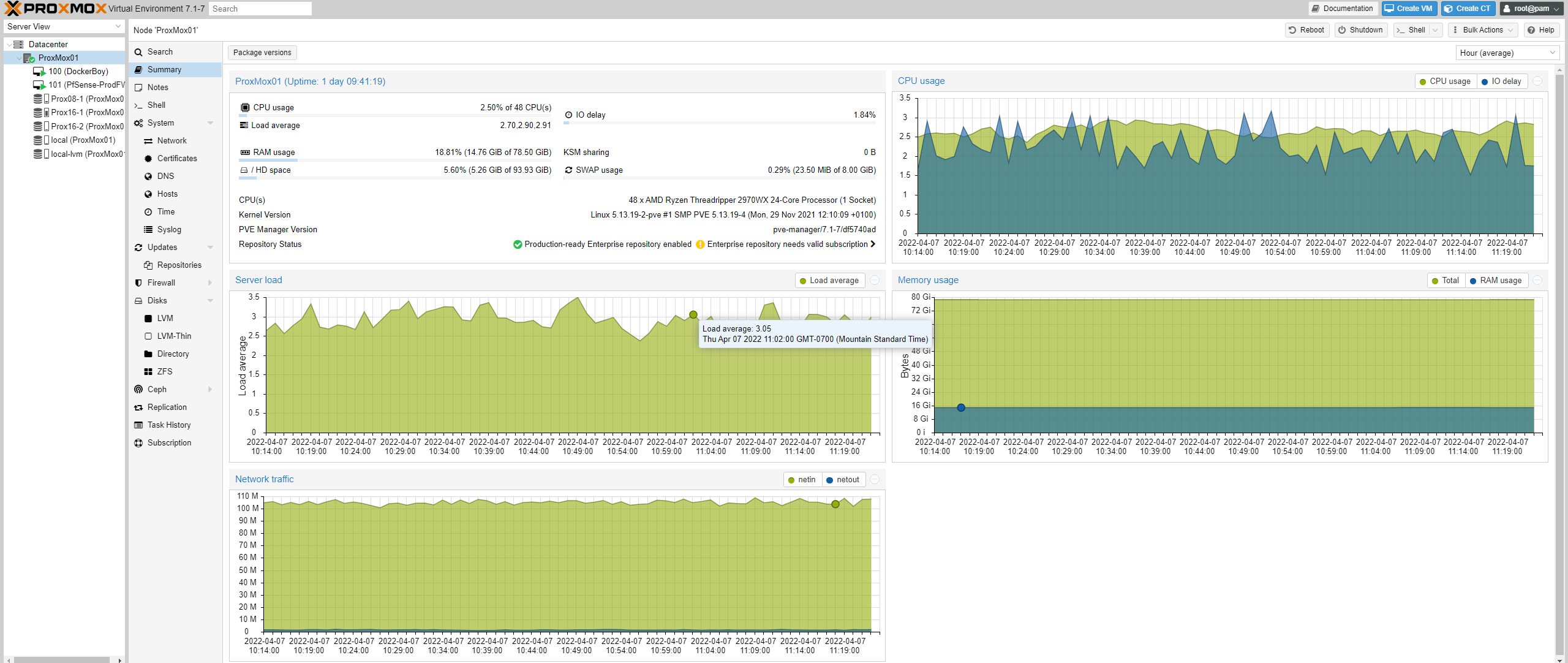The height and width of the screenshot is (663, 1568).
Task: Select the Prox16-2 storage icon
Action: 41,126
